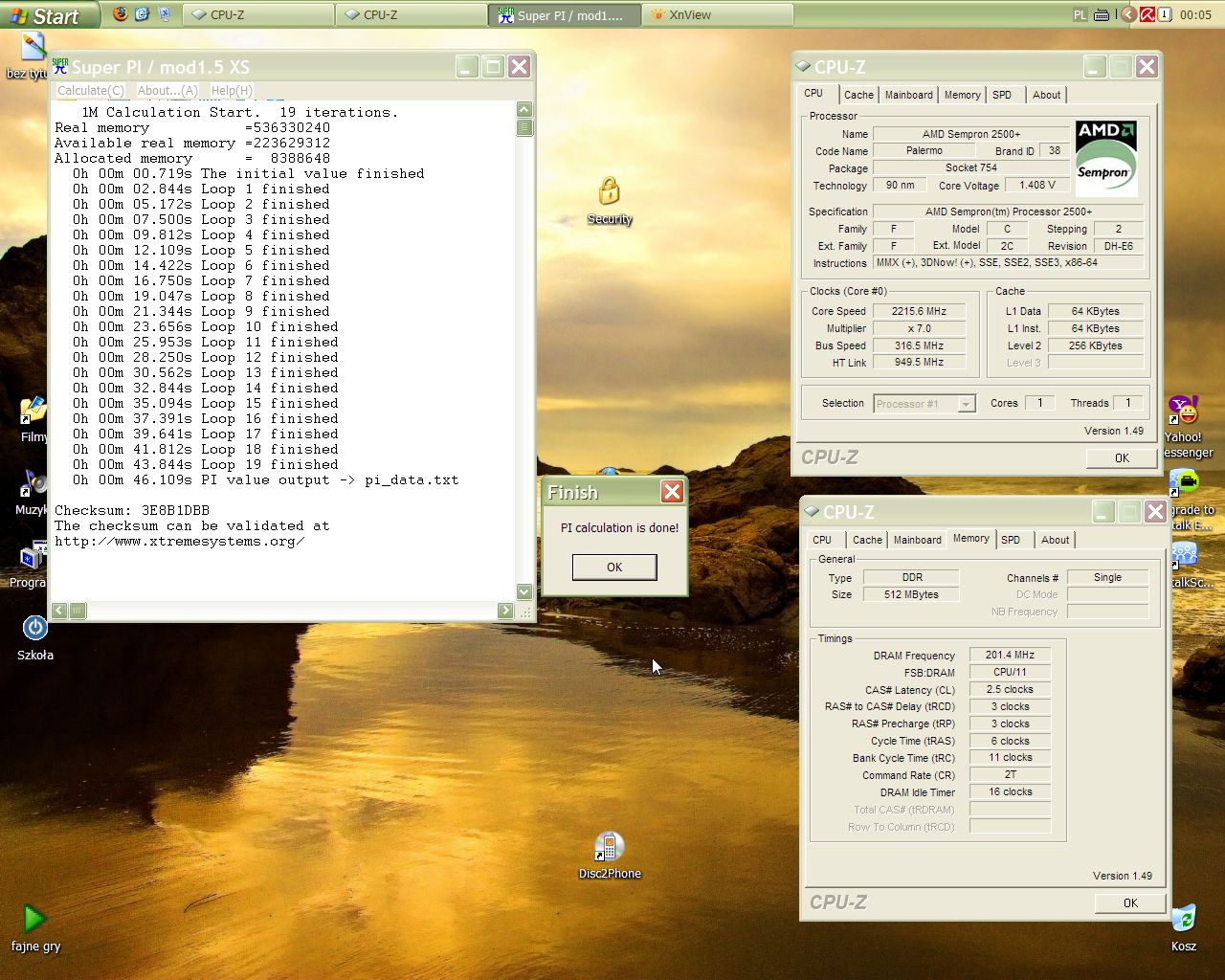1225x980 pixels.
Task: Select the Memory tab in upper CPU-Z
Action: (x=962, y=95)
